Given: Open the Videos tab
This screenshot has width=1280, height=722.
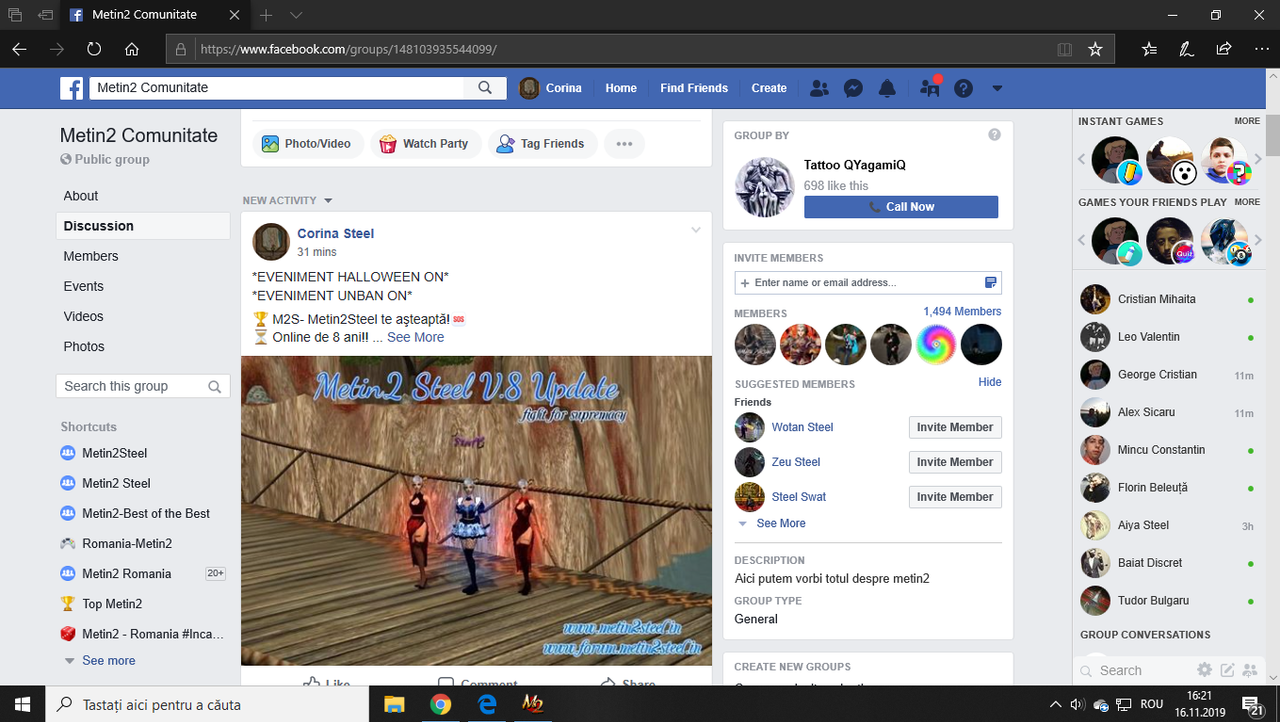Looking at the screenshot, I should click(x=84, y=316).
